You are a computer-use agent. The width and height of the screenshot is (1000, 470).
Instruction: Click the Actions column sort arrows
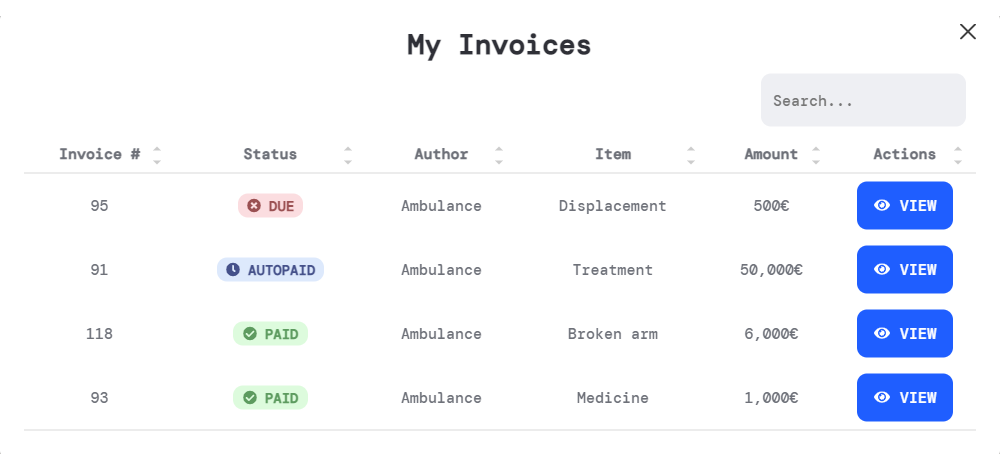coord(958,155)
